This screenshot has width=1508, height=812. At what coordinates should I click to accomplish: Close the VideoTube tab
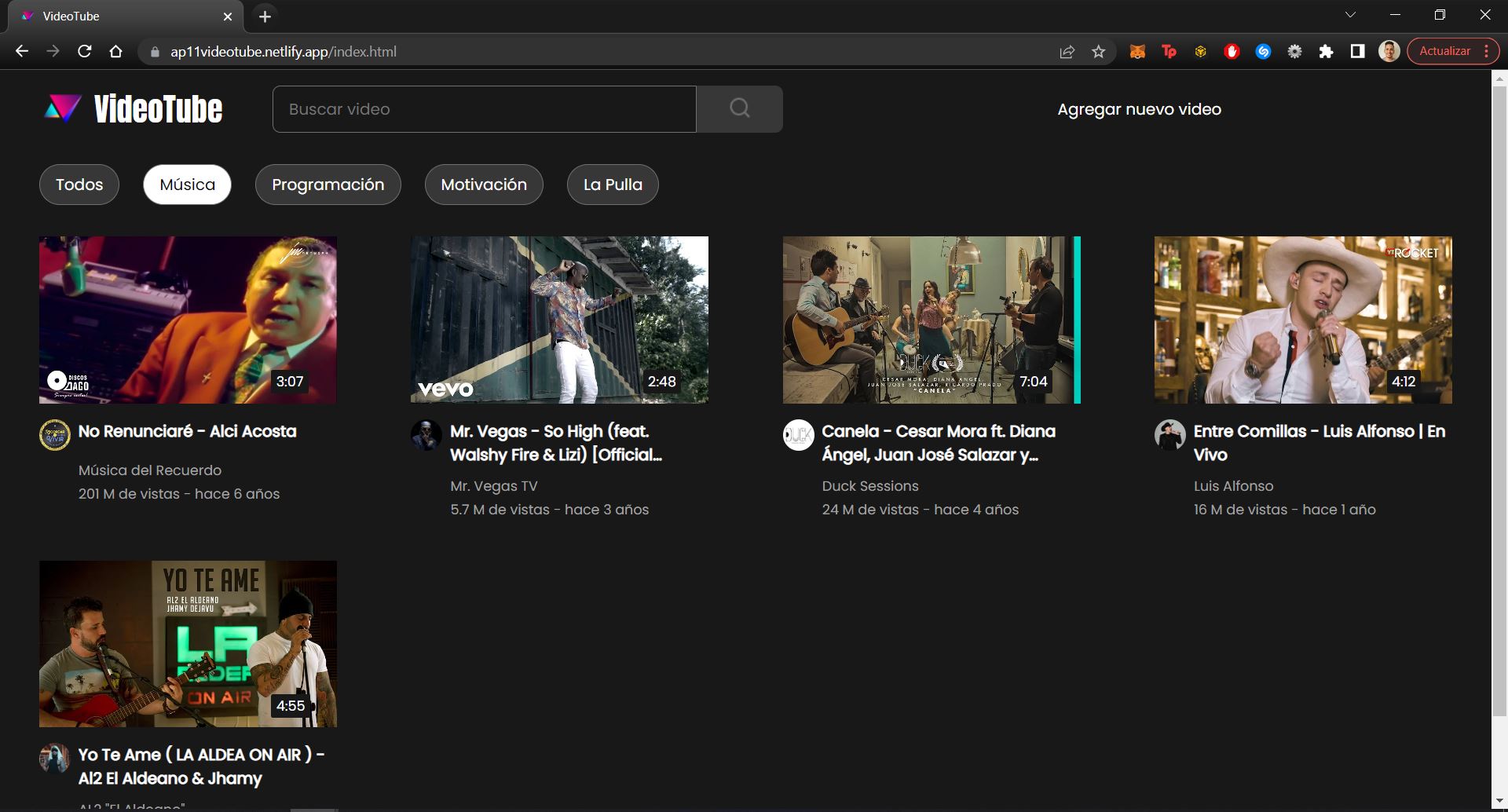tap(228, 16)
